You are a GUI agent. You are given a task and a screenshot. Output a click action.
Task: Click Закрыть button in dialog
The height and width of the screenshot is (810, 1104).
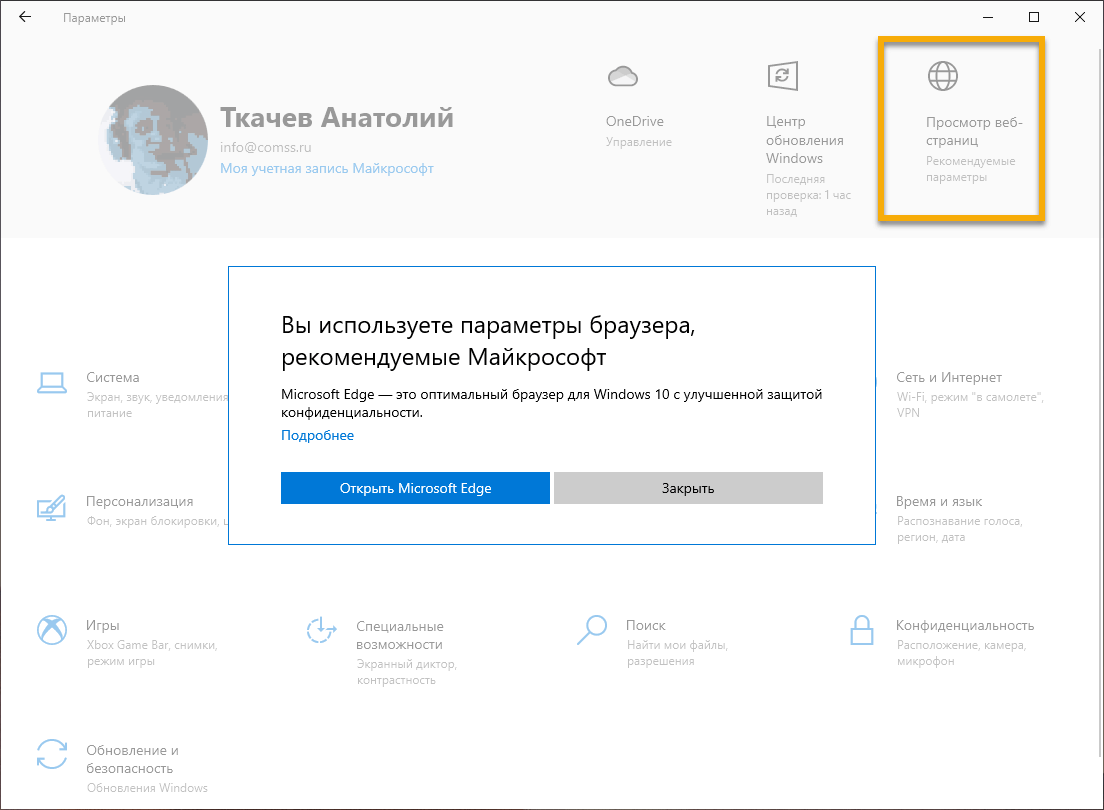click(688, 488)
